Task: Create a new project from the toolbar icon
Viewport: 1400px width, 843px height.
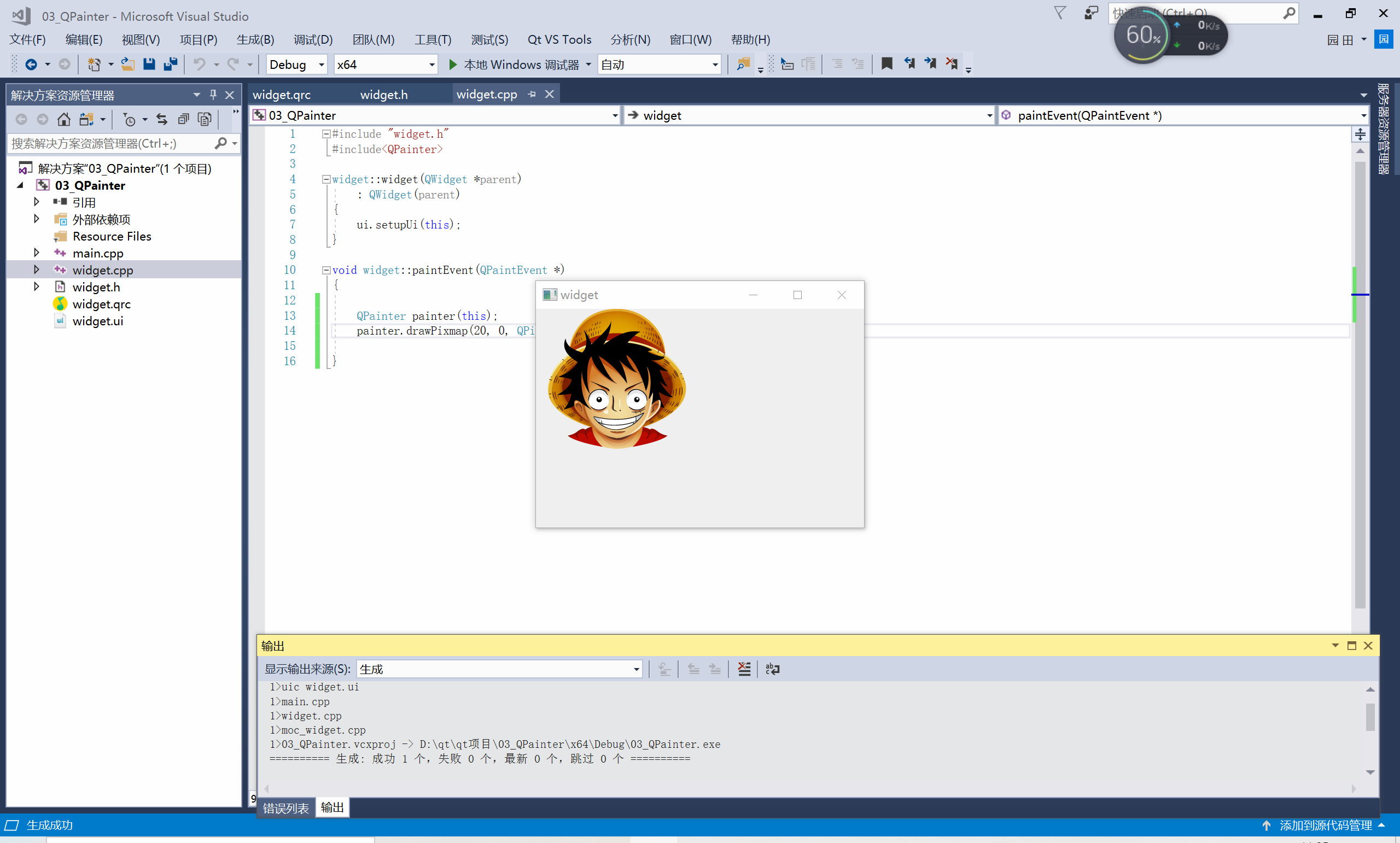Action: click(x=94, y=64)
